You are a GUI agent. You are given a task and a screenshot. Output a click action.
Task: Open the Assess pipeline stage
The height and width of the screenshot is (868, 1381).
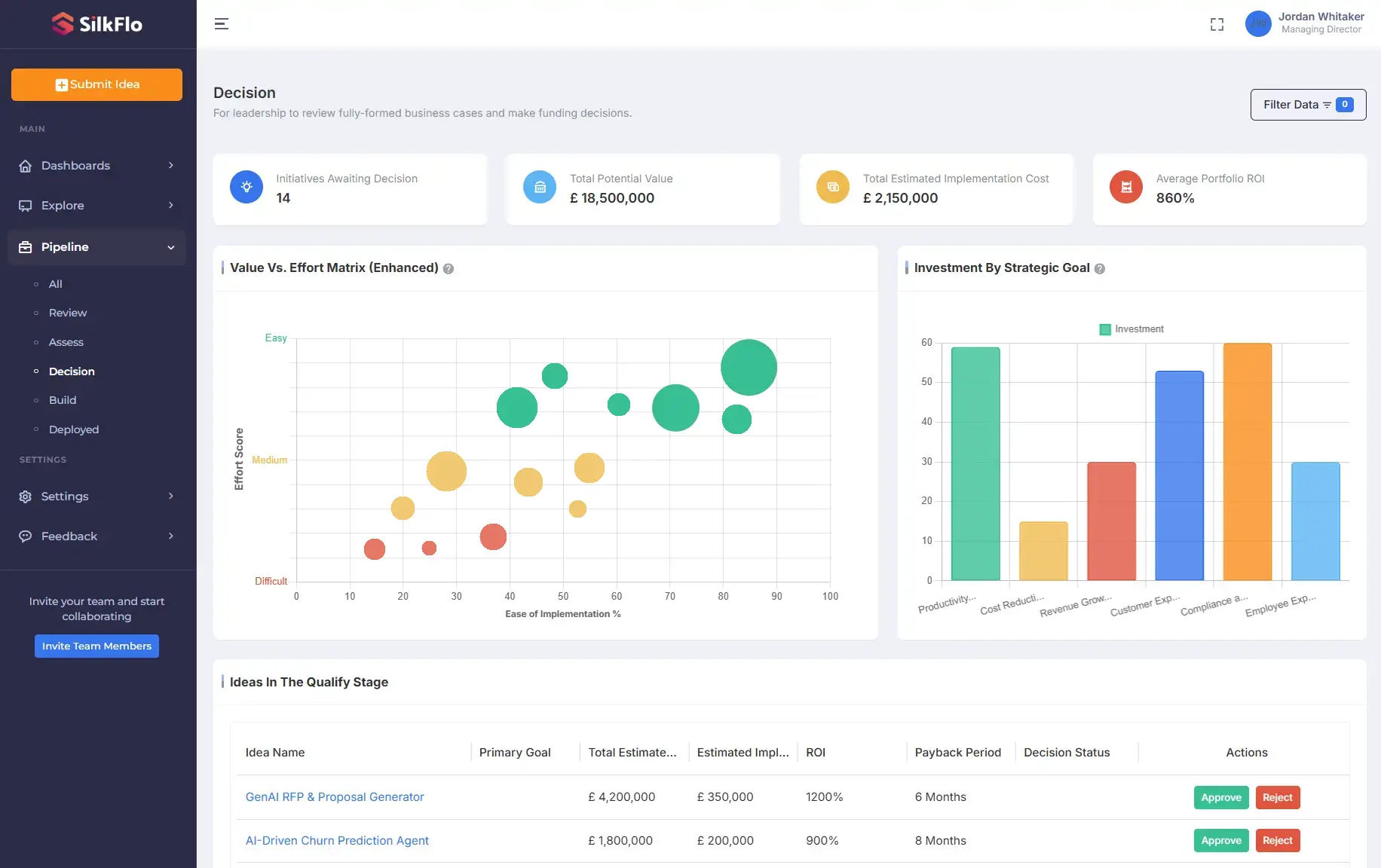66,342
